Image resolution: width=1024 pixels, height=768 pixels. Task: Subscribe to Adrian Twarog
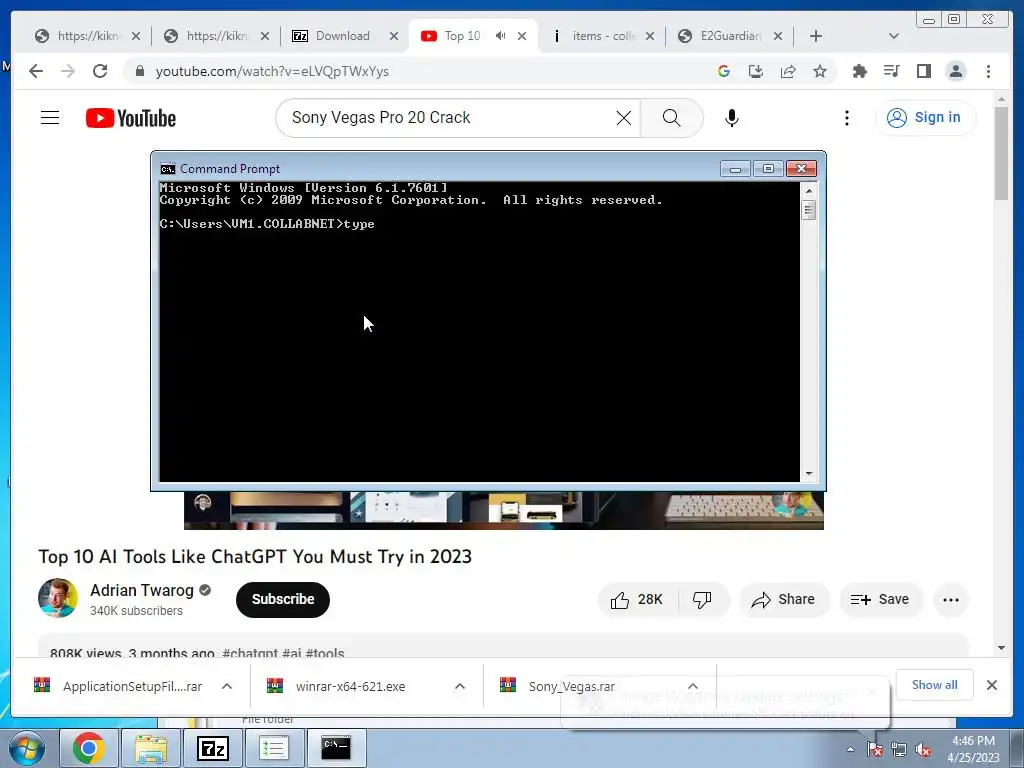(283, 600)
